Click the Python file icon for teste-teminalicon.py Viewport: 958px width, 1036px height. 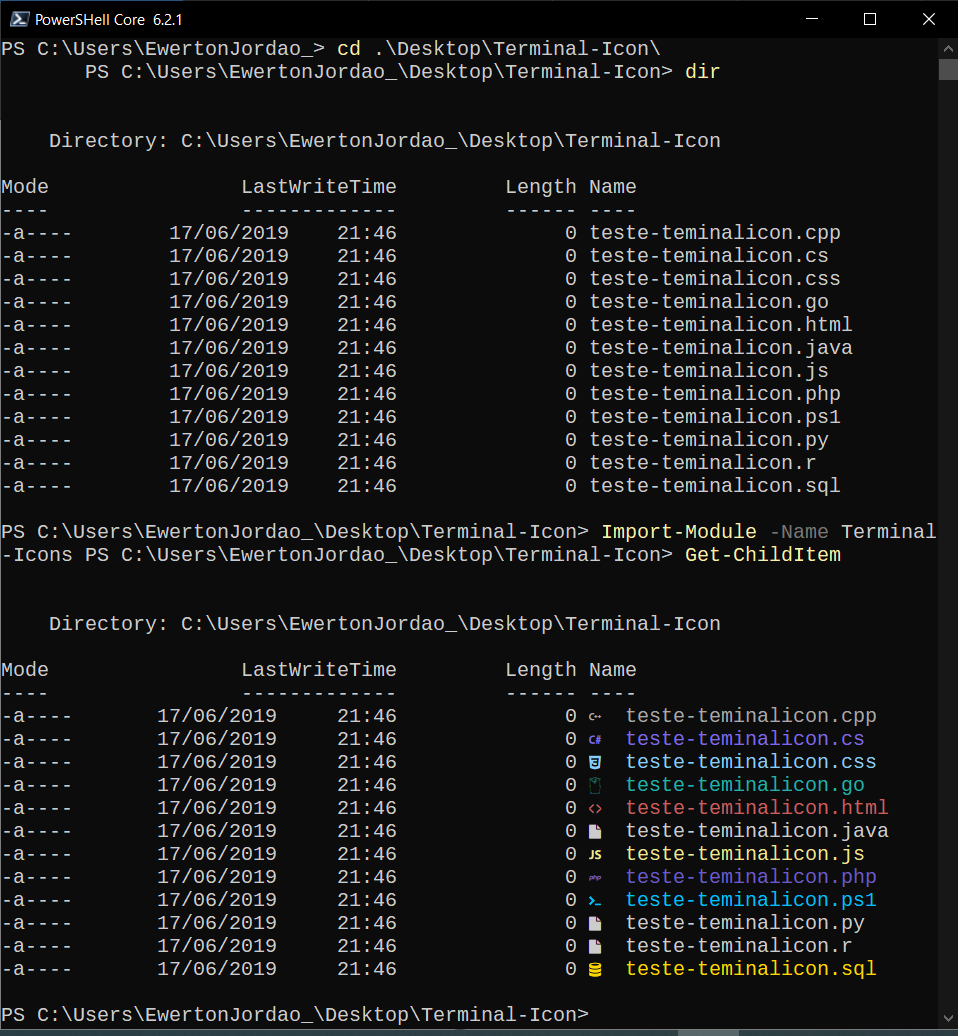tap(595, 922)
